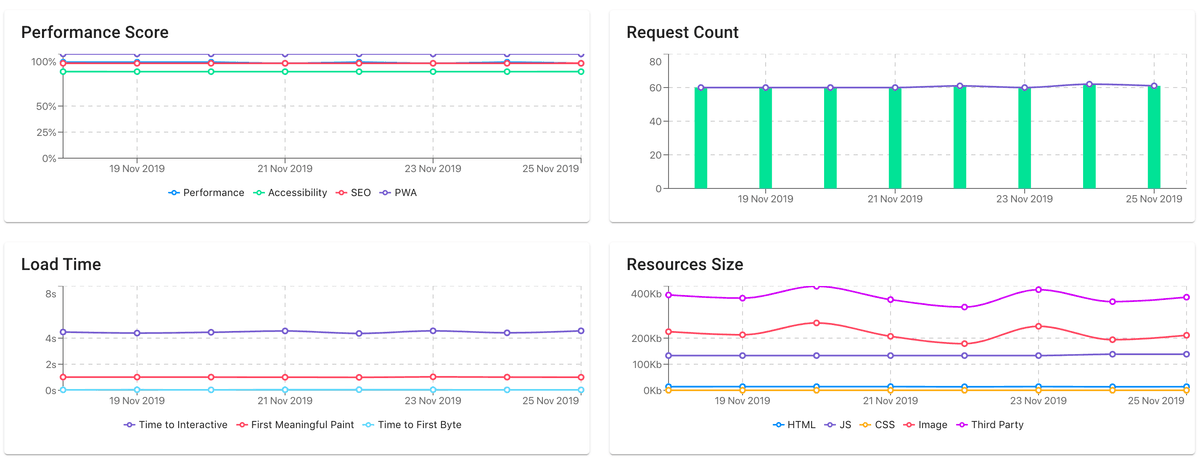Click Request Count line point at 23 Nov 2019
The height and width of the screenshot is (461, 1200).
tap(1025, 88)
